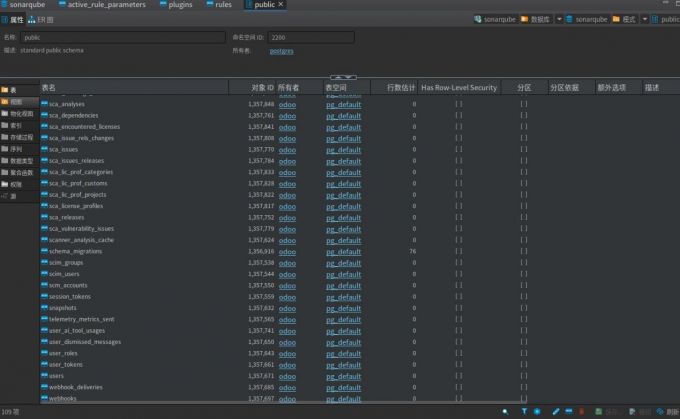Image resolution: width=680 pixels, height=419 pixels.
Task: Toggle Row-Level Security box for sca_analyses
Action: tap(459, 104)
